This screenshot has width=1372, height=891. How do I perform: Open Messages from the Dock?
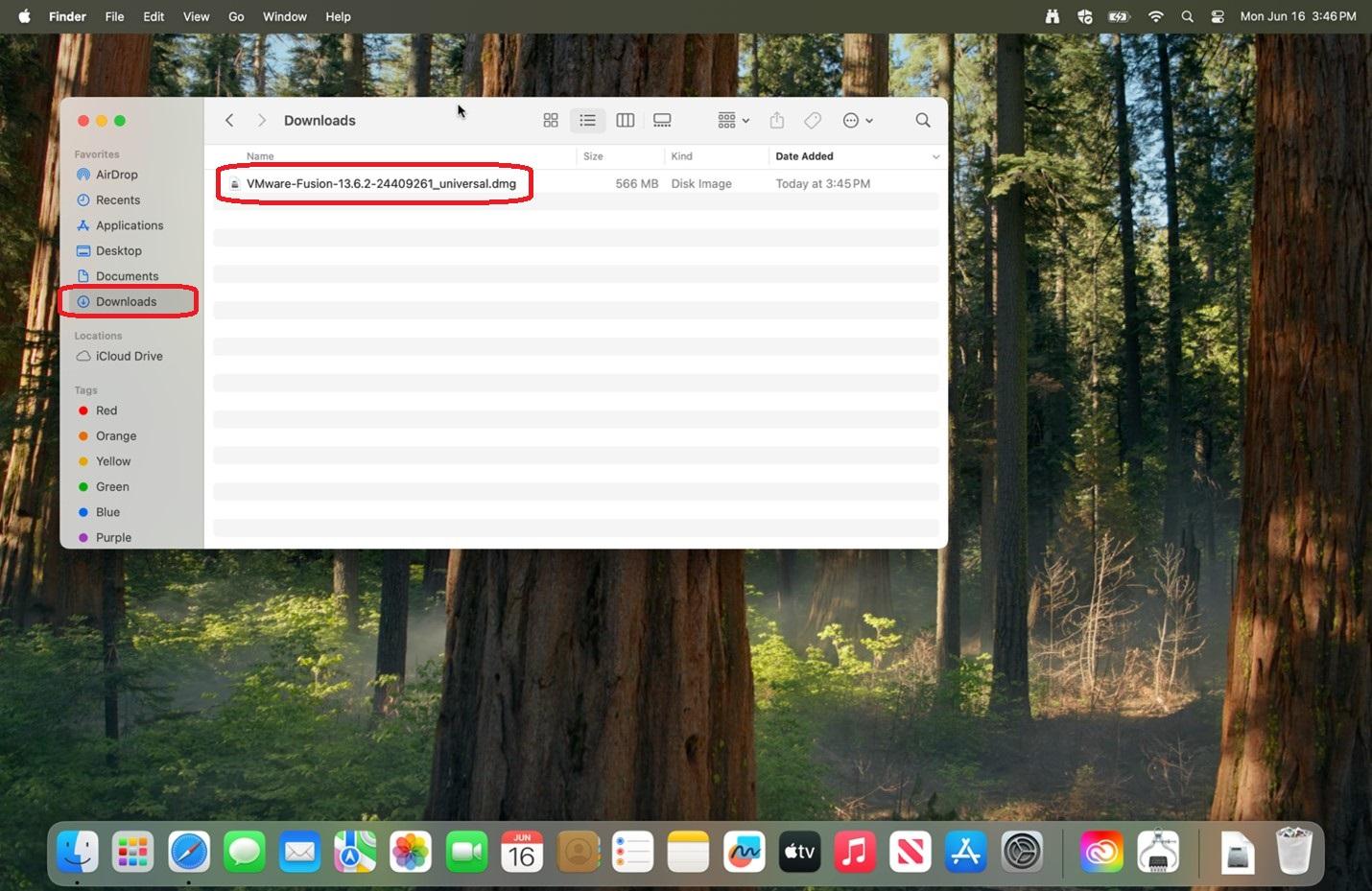[245, 852]
